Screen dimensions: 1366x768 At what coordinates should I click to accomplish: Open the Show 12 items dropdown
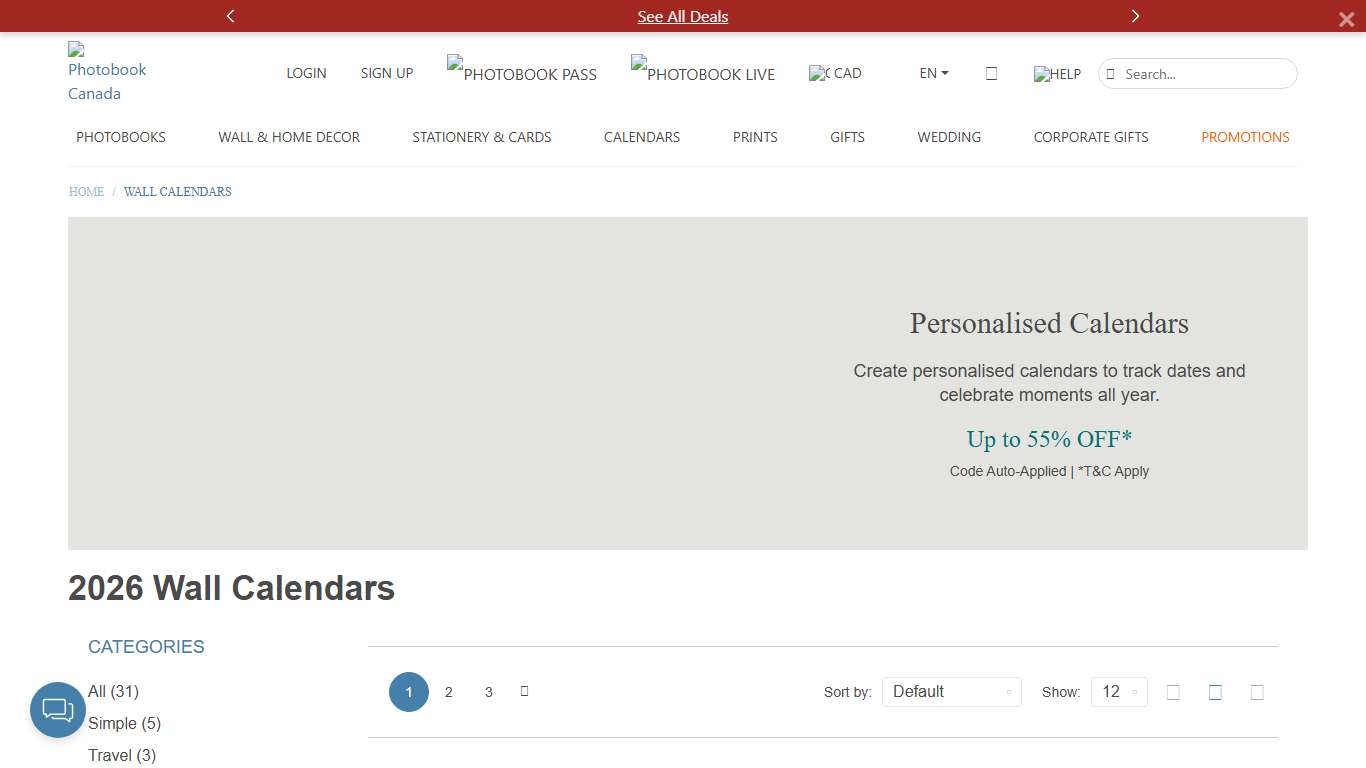1119,692
